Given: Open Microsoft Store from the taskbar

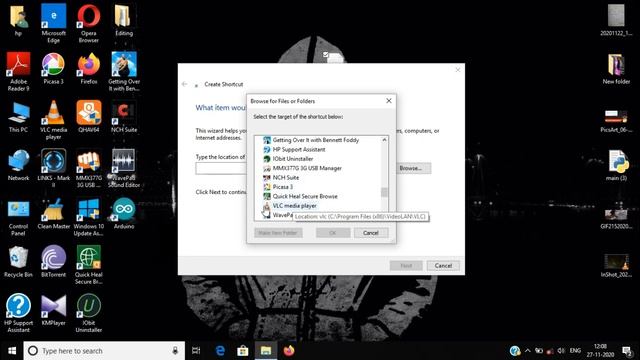Looking at the screenshot, I should click(x=243, y=351).
